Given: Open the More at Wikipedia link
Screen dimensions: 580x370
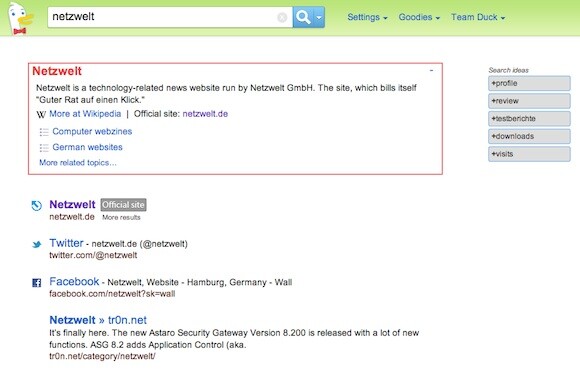Looking at the screenshot, I should [x=85, y=114].
